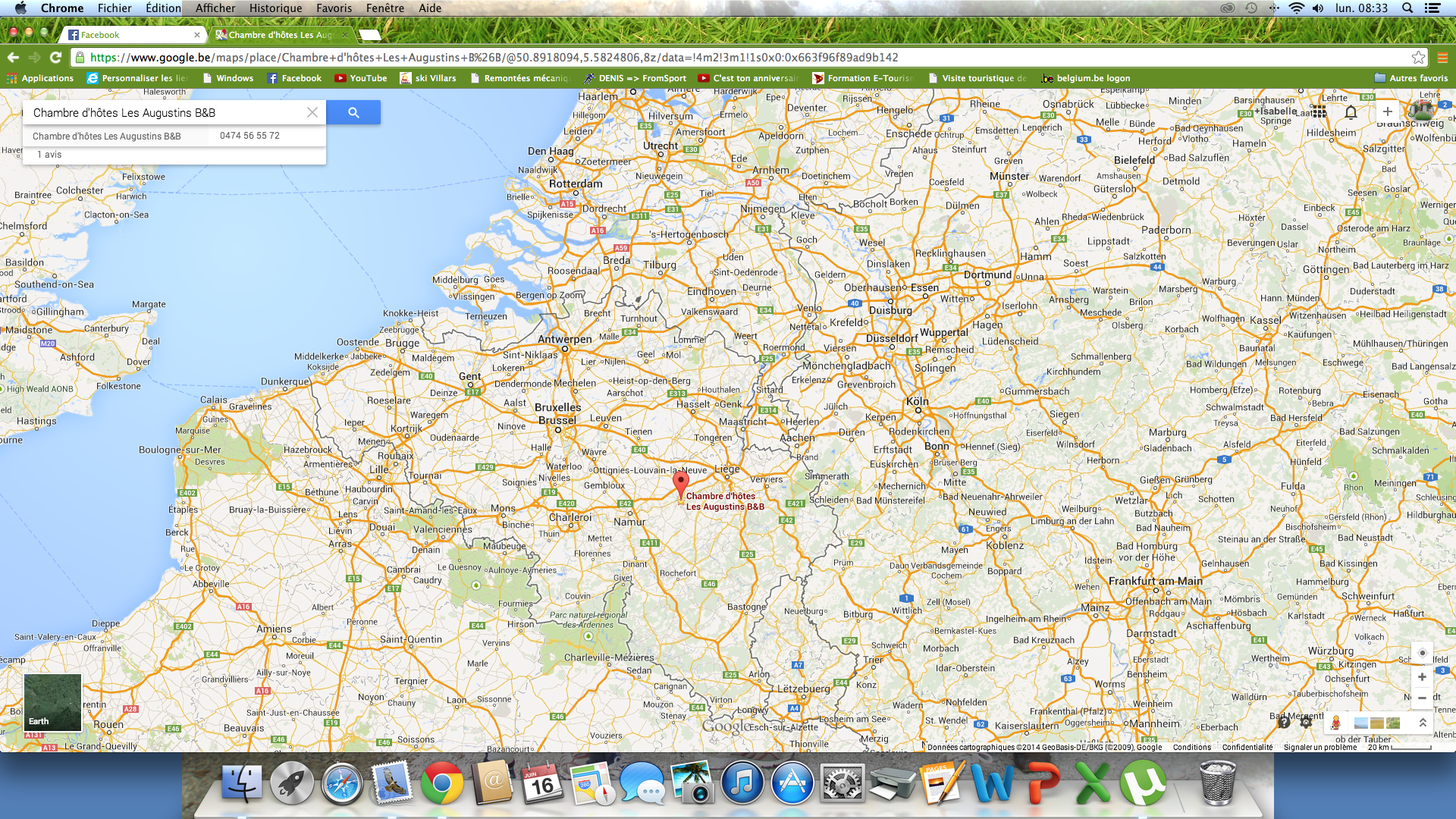Open the Afficher menu

[x=215, y=8]
